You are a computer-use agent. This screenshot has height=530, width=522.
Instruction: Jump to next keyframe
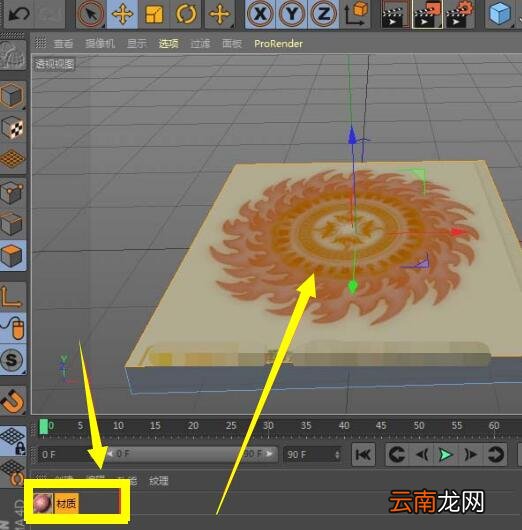click(495, 455)
